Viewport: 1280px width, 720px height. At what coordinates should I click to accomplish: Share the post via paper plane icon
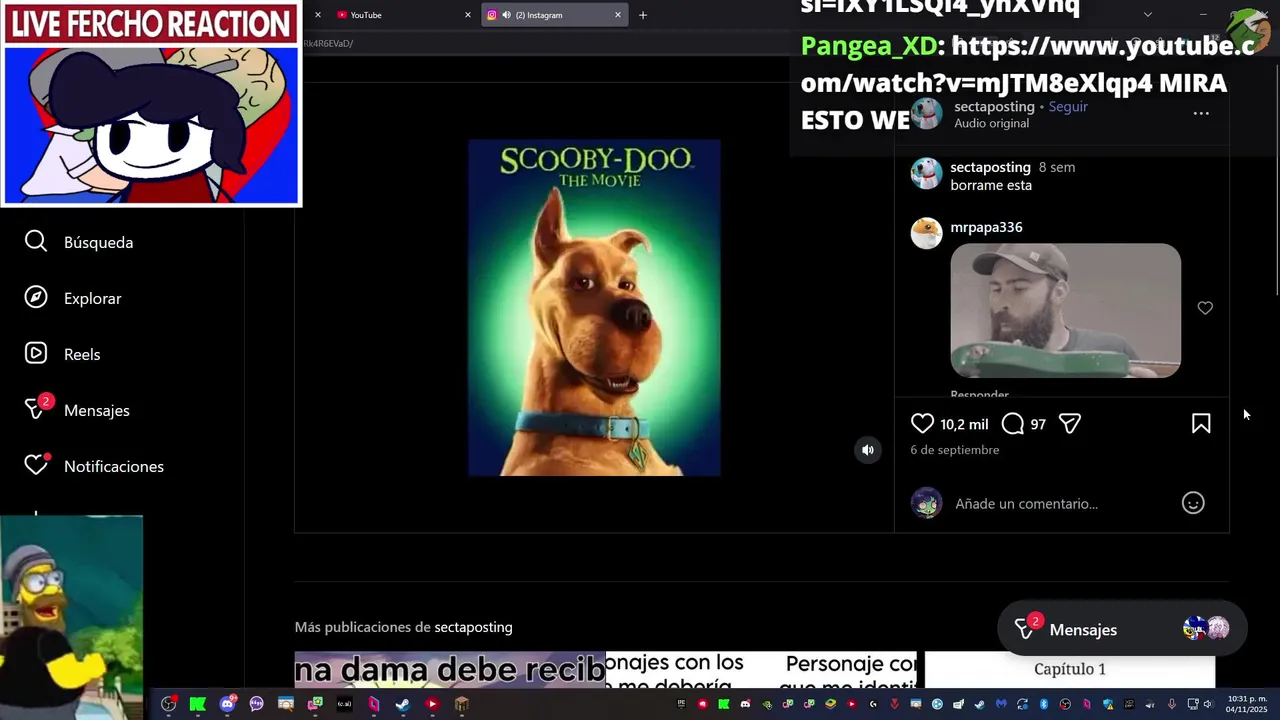click(x=1069, y=424)
